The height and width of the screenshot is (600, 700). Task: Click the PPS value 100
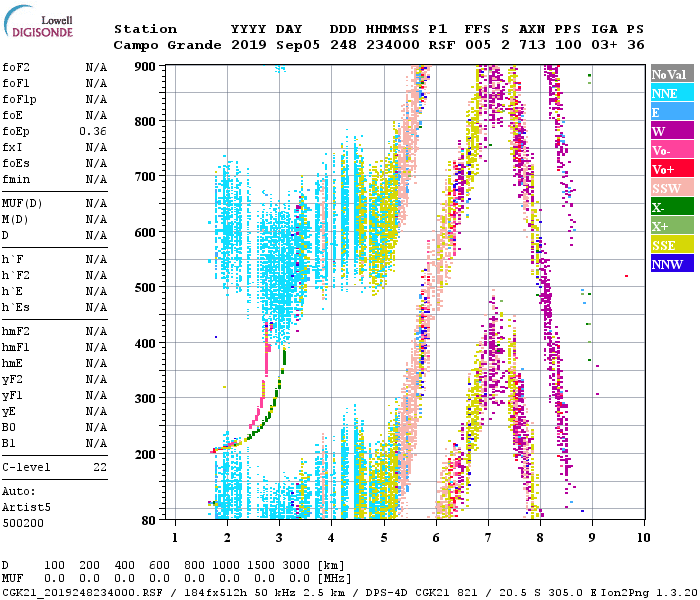pos(568,45)
